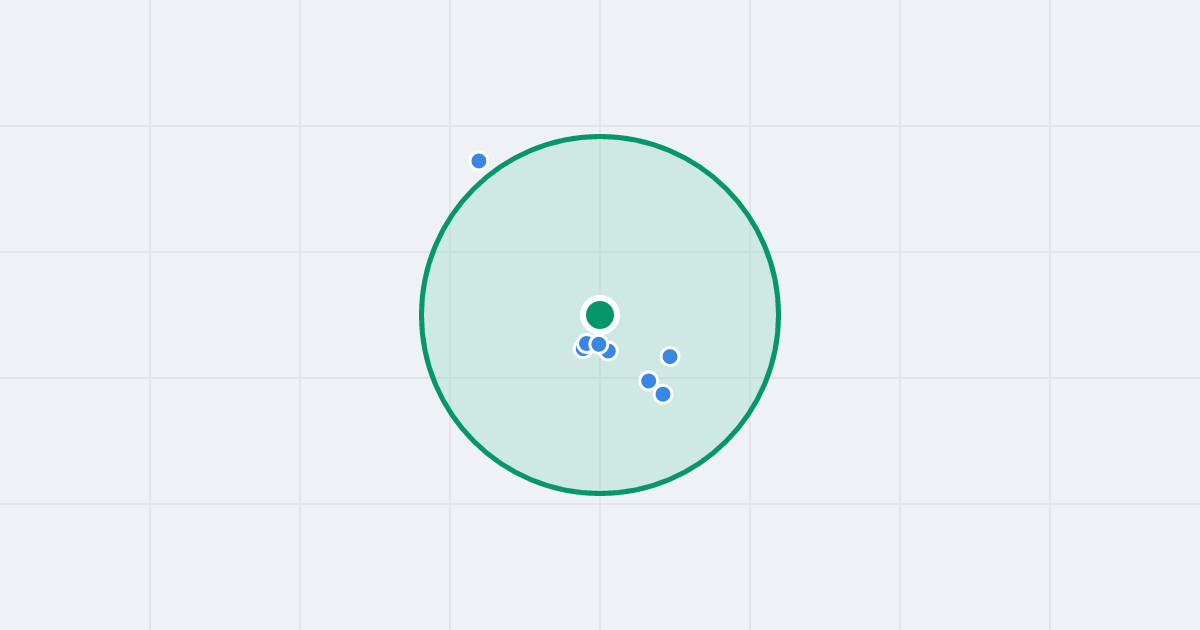
Task: Click the lower-left grid crossing inside the shaded circle
Action: click(x=450, y=378)
